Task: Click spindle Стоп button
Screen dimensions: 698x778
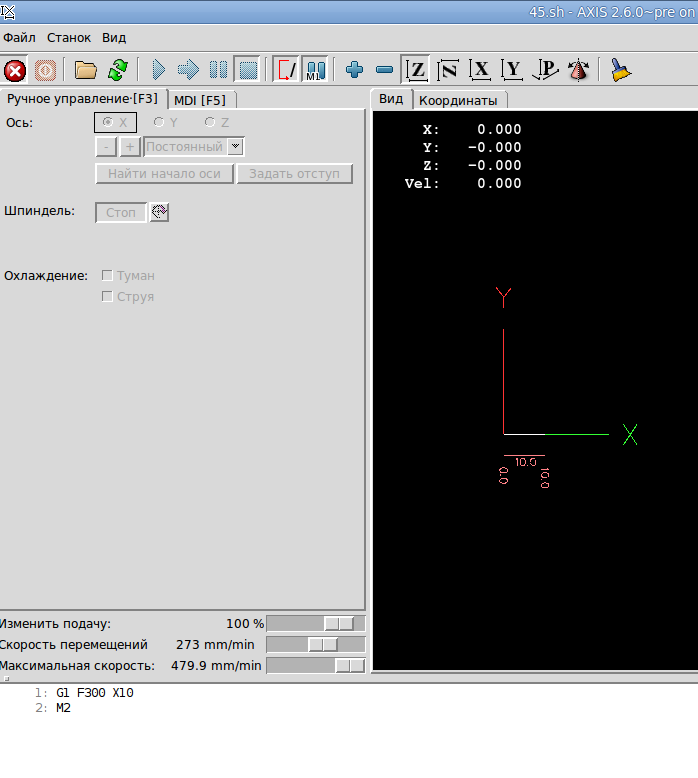Action: [121, 212]
